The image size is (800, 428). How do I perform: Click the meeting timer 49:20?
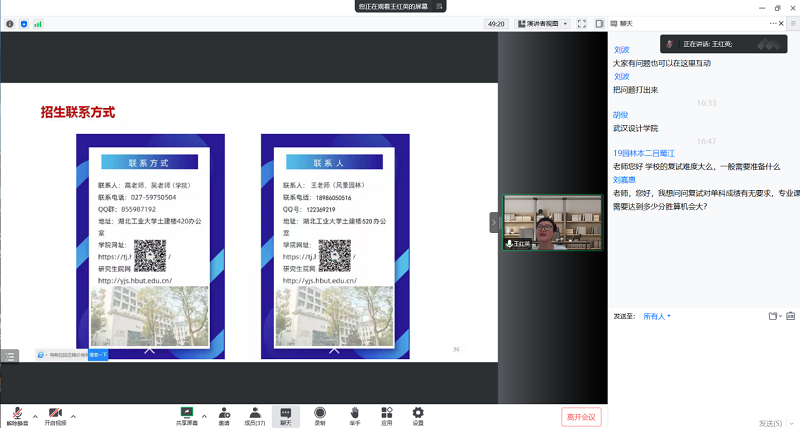click(496, 24)
